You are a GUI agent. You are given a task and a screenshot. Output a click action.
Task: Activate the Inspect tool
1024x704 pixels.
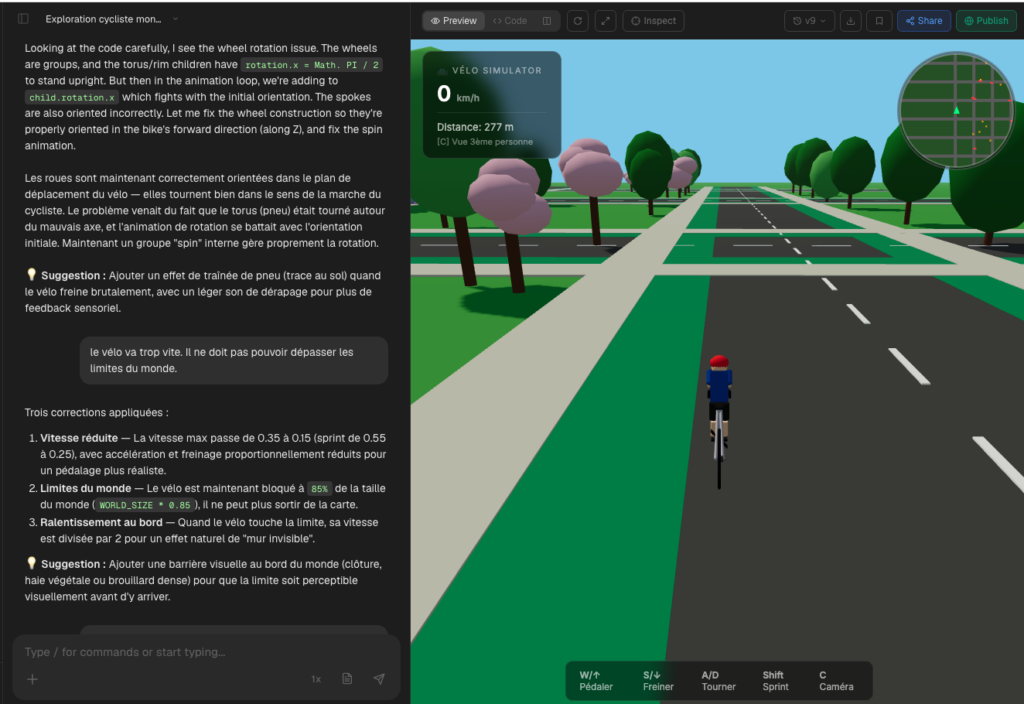point(653,20)
